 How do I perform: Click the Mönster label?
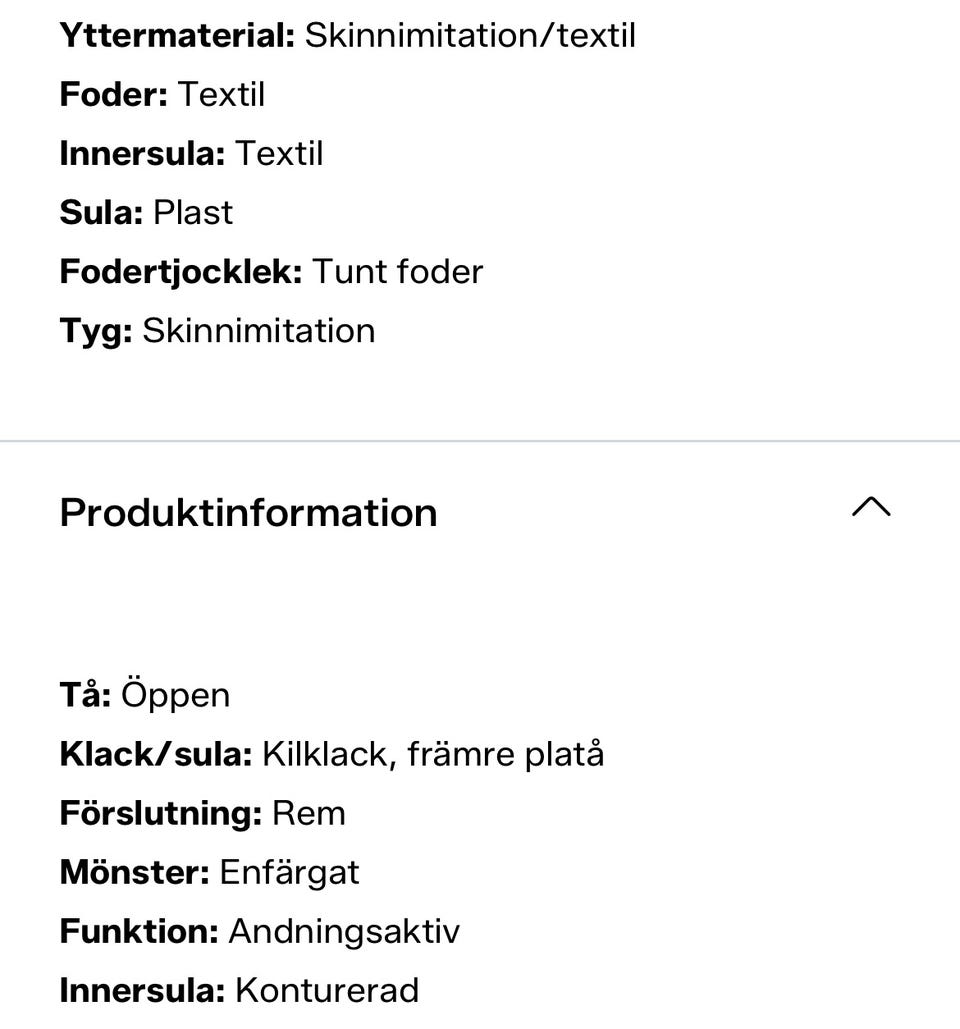pyautogui.click(x=134, y=872)
